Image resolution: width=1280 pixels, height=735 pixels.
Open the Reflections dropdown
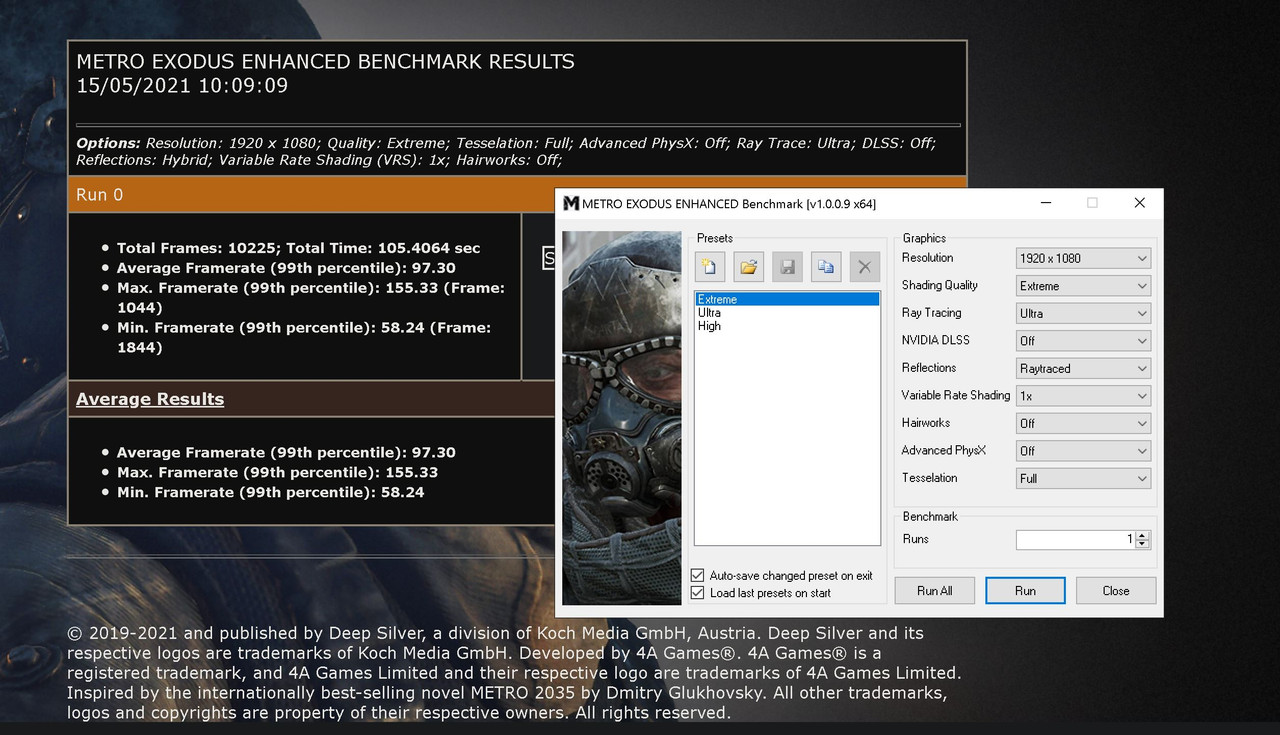[1083, 368]
